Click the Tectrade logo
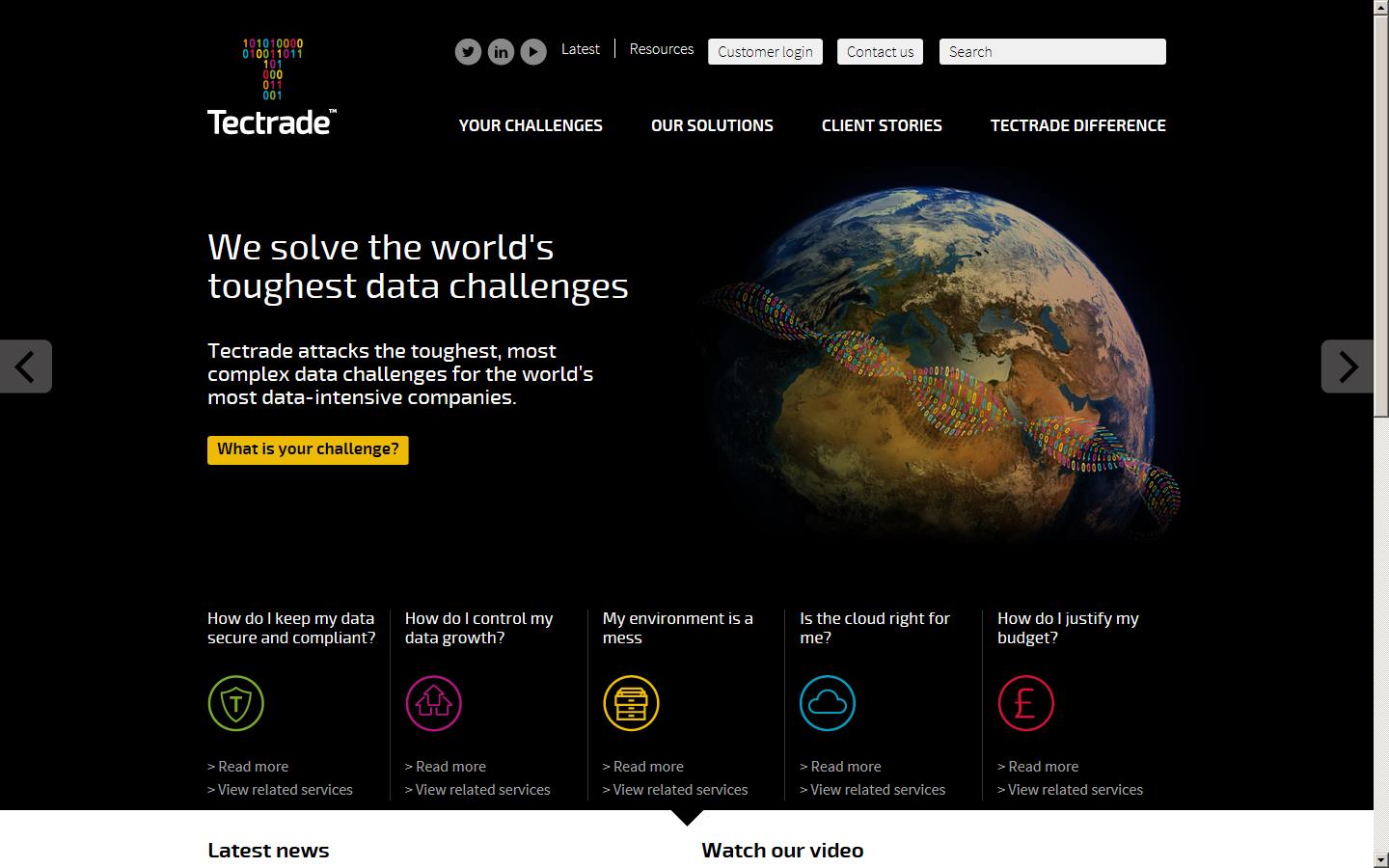 point(272,86)
